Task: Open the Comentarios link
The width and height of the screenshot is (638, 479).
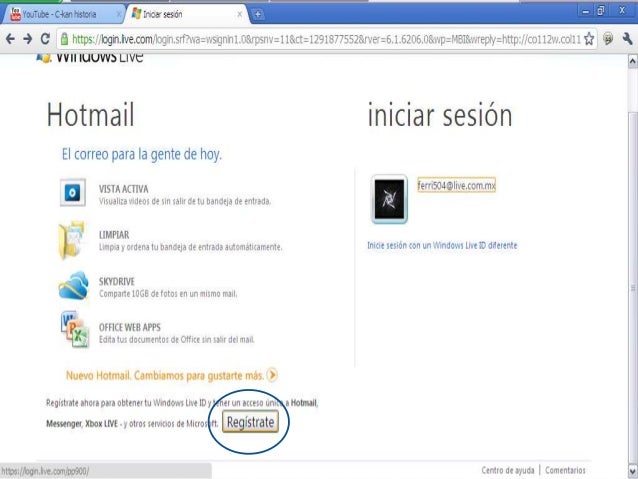Action: [565, 470]
